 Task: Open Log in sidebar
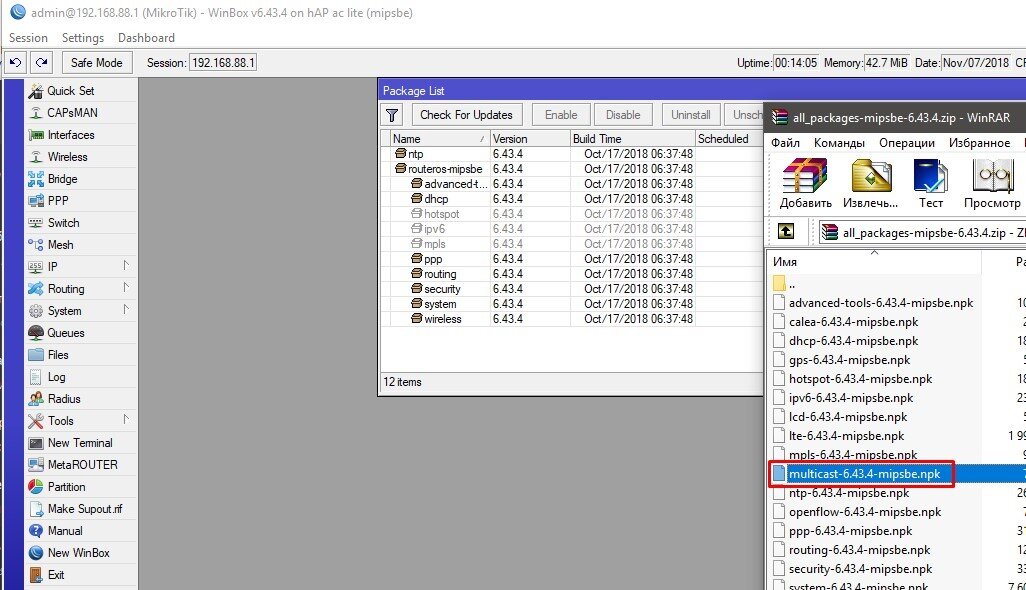click(x=81, y=377)
